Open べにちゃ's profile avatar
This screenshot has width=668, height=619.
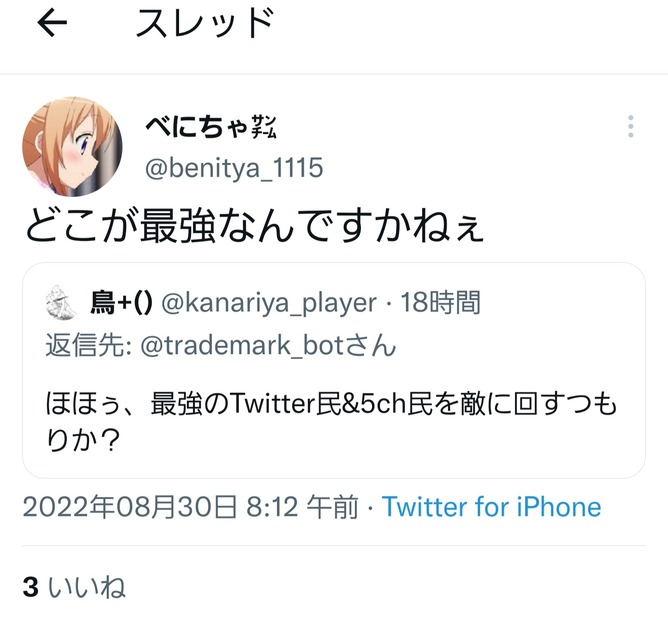pyautogui.click(x=72, y=146)
